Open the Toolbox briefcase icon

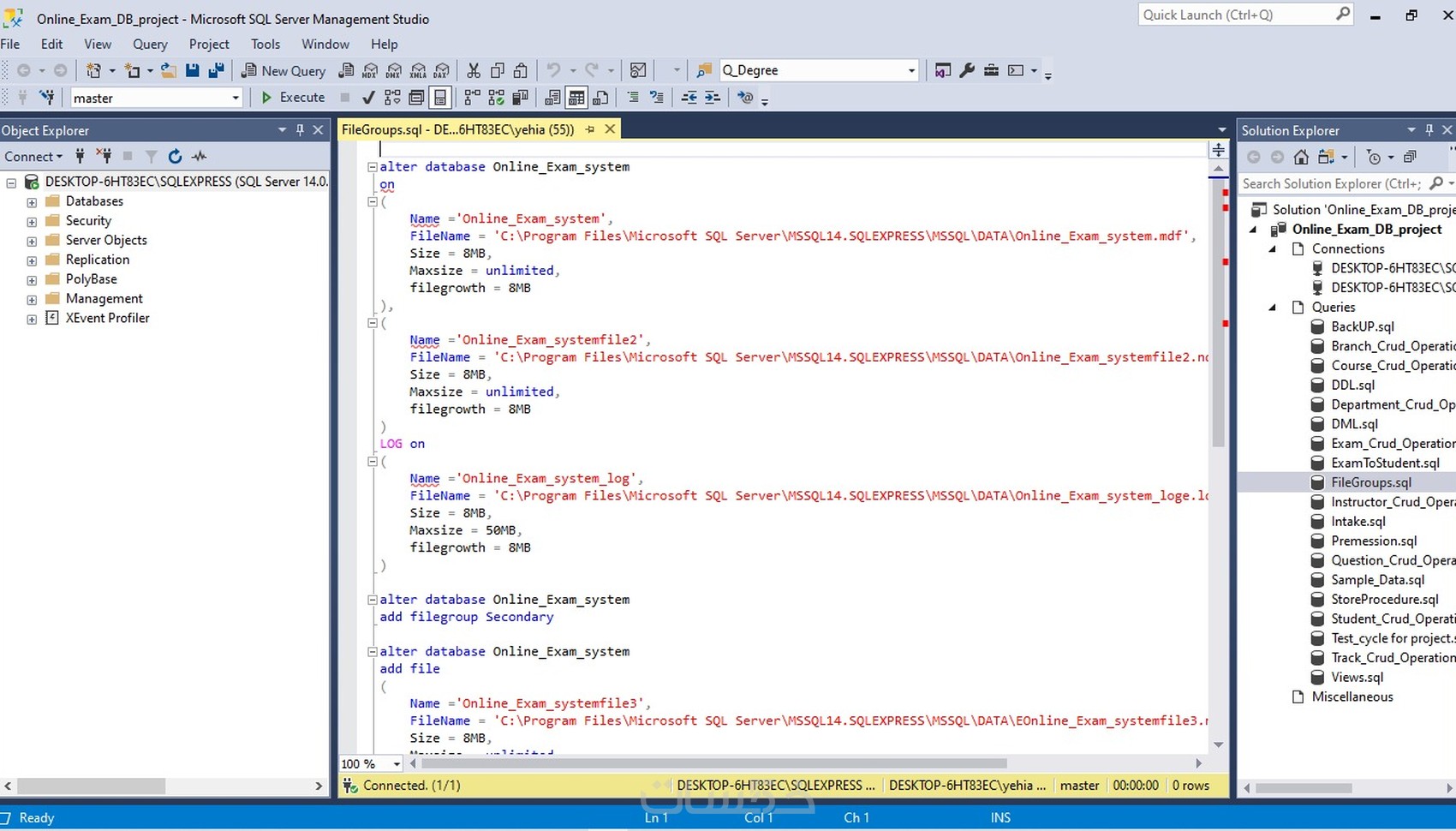pos(991,70)
